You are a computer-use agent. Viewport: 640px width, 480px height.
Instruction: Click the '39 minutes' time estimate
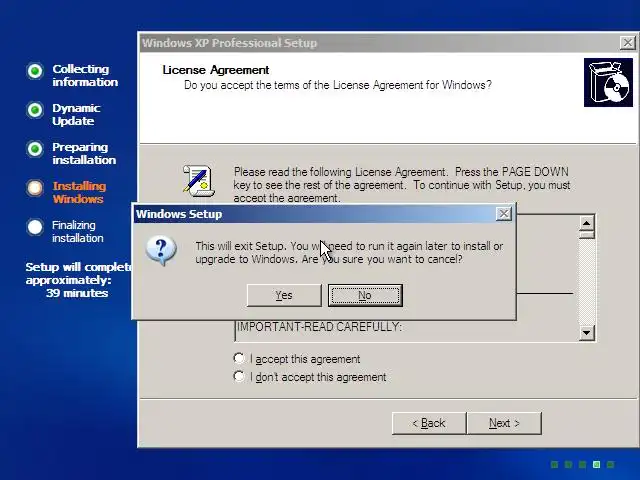pos(77,293)
